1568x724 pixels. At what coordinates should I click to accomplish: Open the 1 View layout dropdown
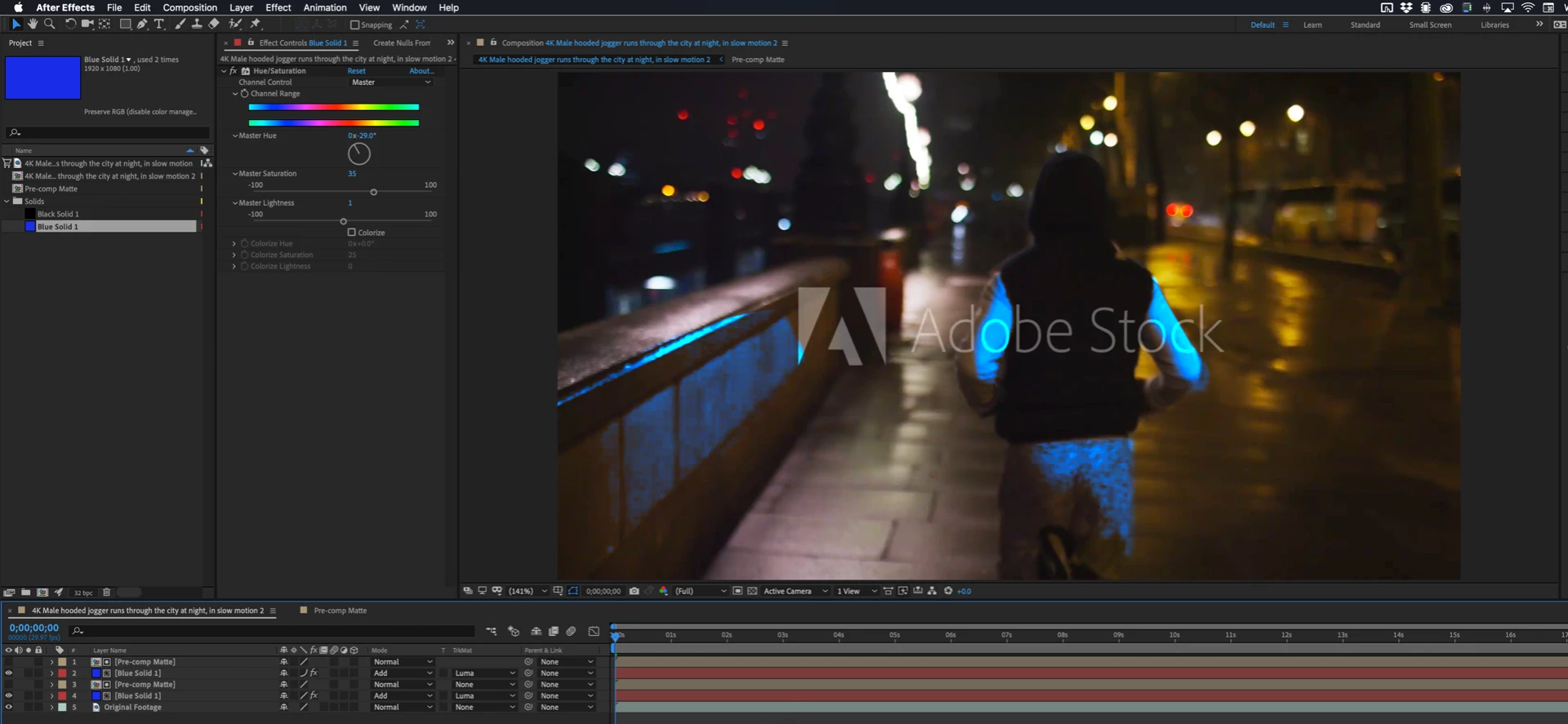click(x=857, y=591)
